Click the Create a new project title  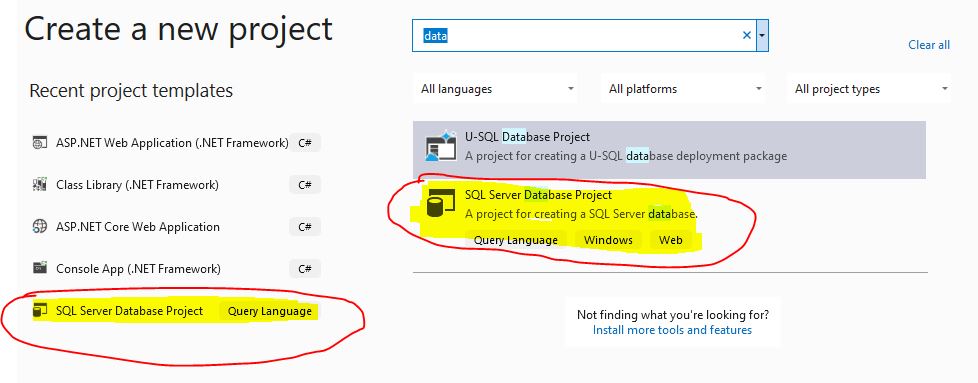click(x=178, y=29)
